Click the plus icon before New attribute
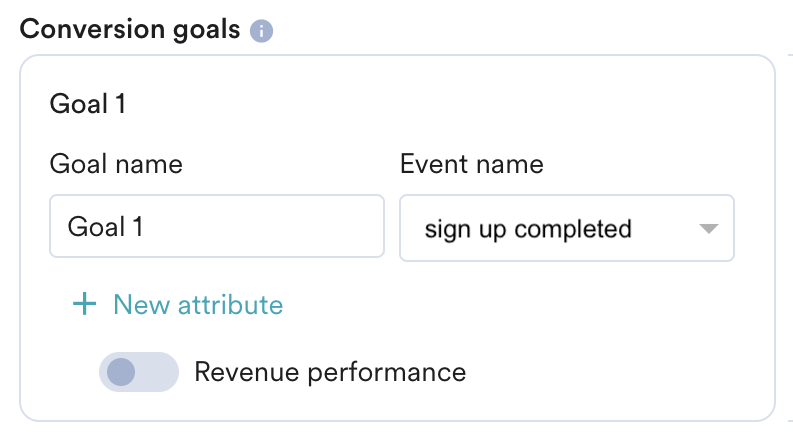This screenshot has width=793, height=445. click(x=85, y=305)
